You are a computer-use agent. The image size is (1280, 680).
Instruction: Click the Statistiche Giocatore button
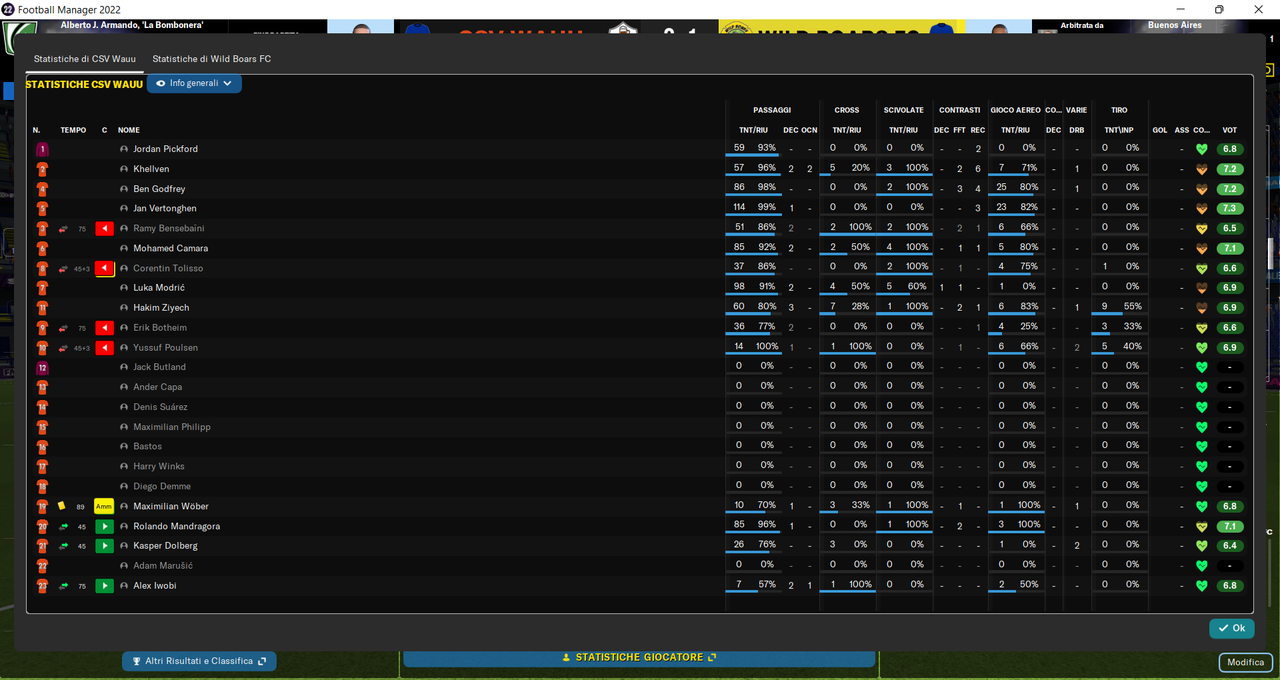click(639, 658)
